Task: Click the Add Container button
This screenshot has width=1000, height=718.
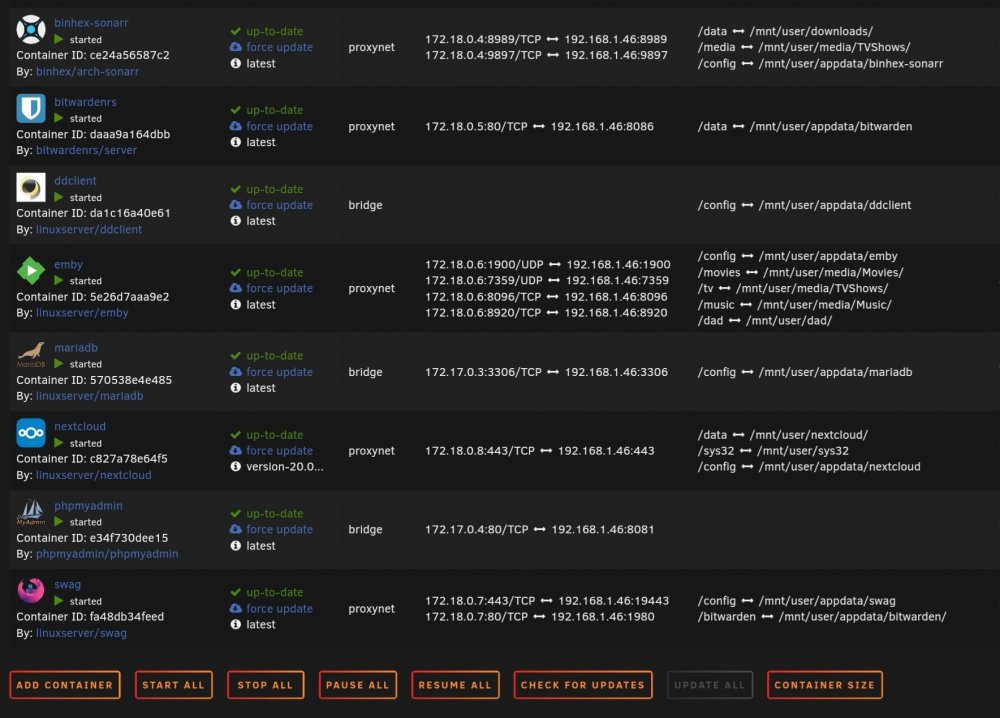Action: coord(64,685)
